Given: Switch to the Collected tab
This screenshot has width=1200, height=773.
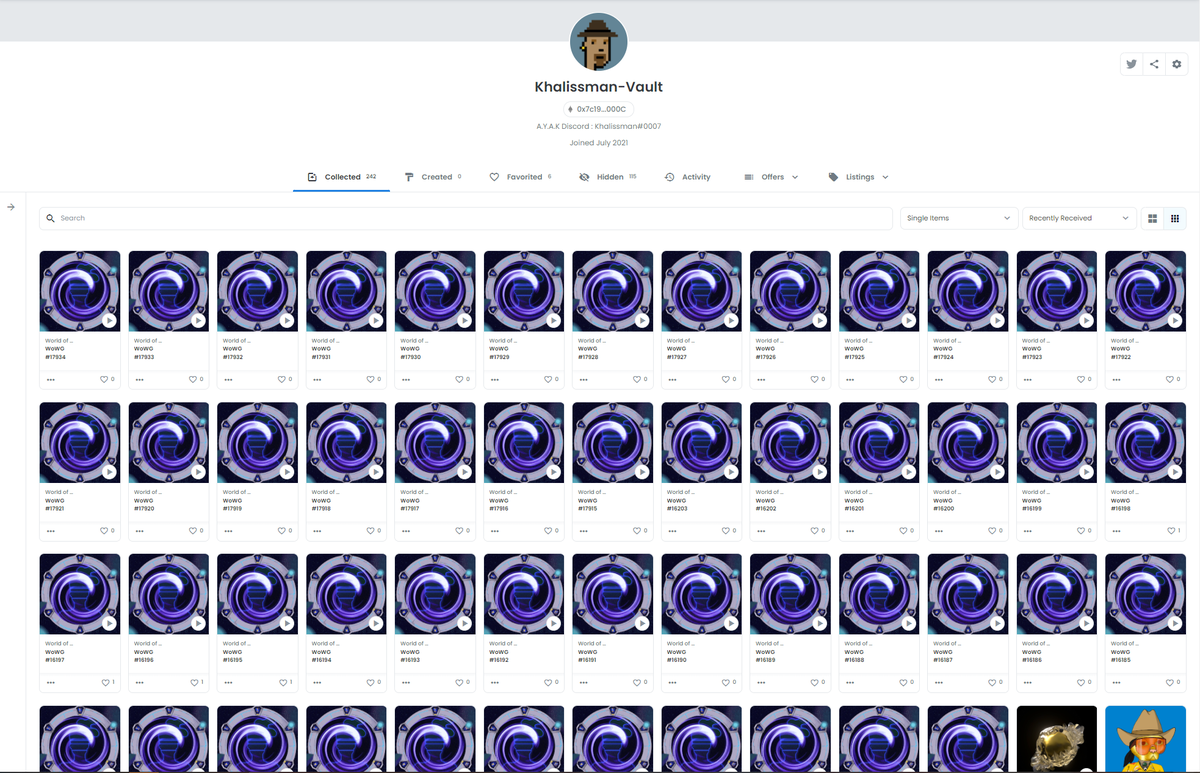Looking at the screenshot, I should coord(341,177).
